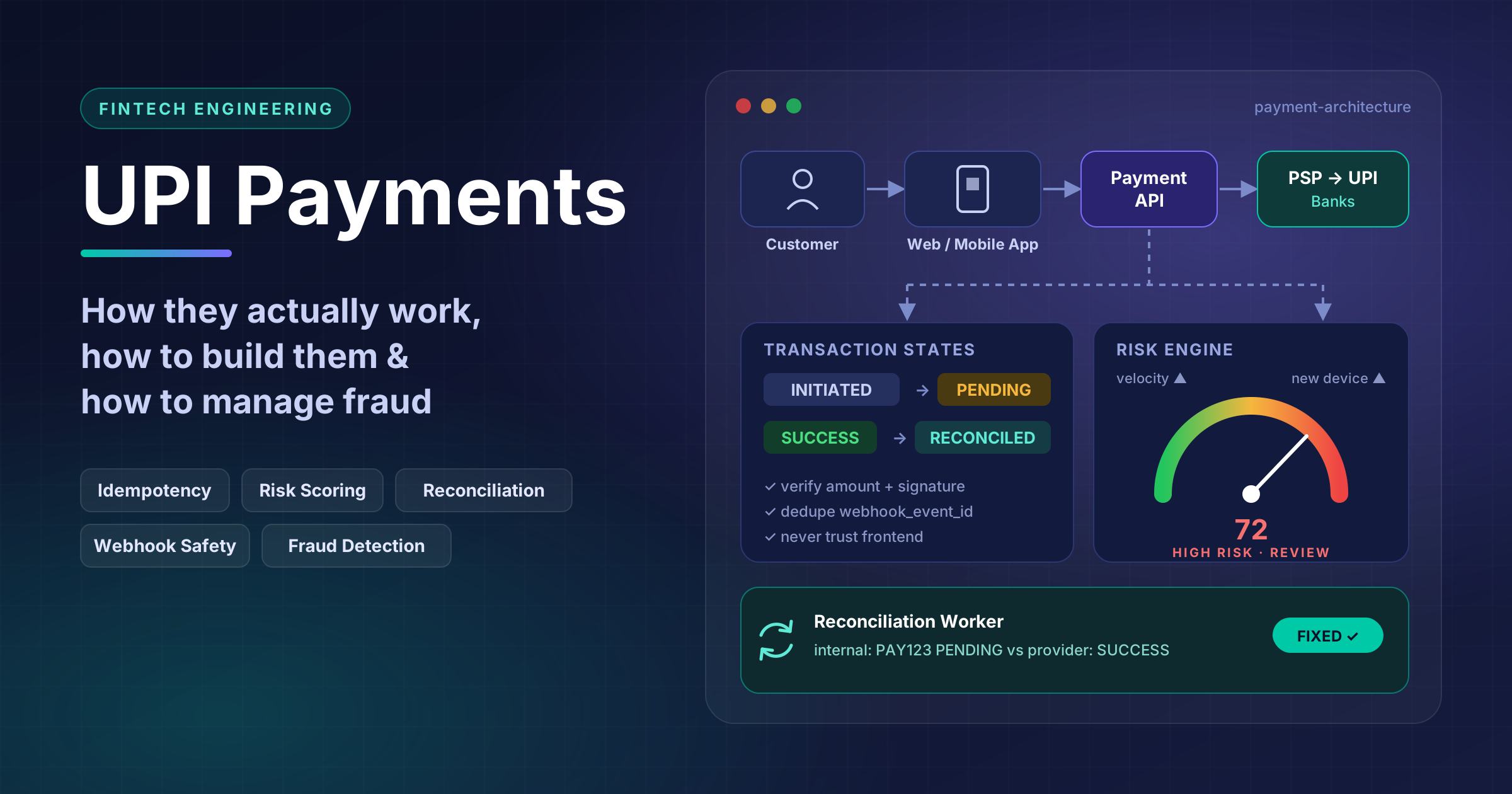
Task: Click the RECONCILED state chip
Action: pyautogui.click(x=982, y=437)
